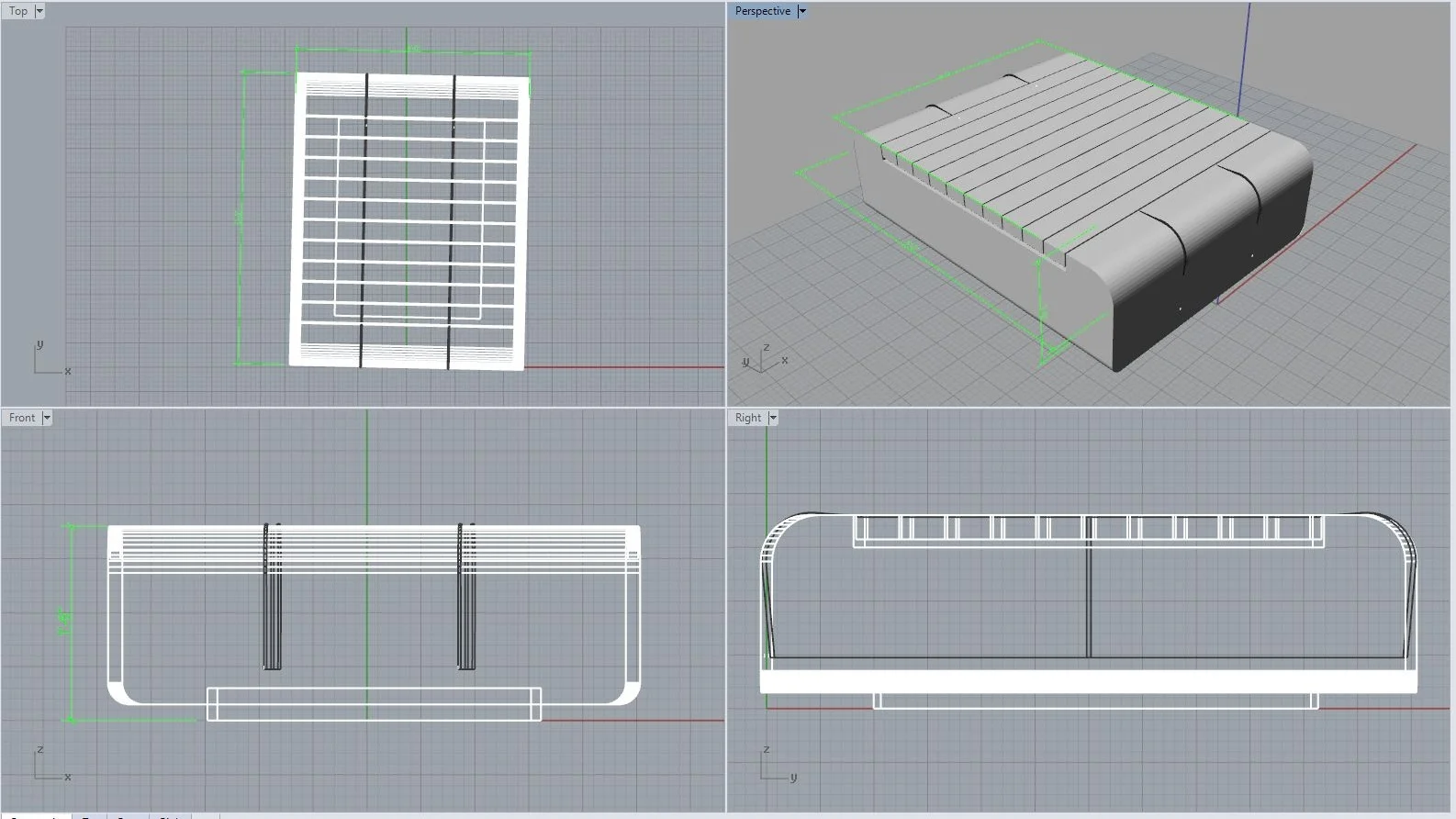Click the Perspective viewport title label
The width and height of the screenshot is (1456, 819).
click(x=762, y=11)
